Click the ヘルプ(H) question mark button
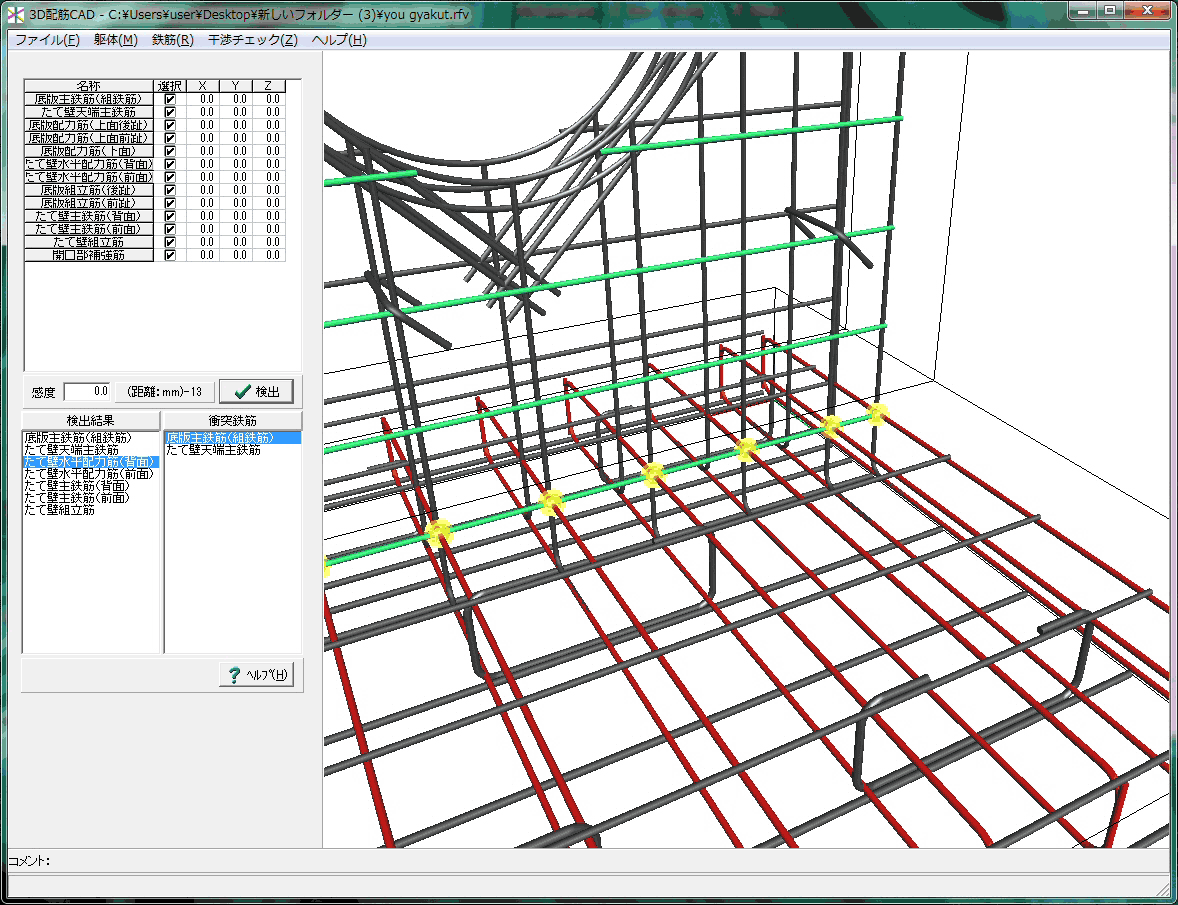Viewport: 1178px width, 905px height. click(x=256, y=674)
